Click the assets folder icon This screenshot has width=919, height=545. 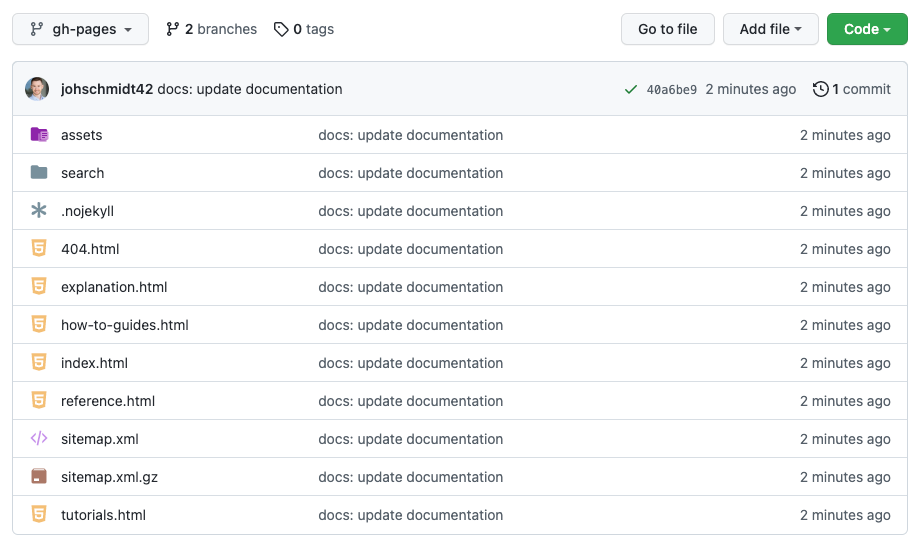click(39, 135)
